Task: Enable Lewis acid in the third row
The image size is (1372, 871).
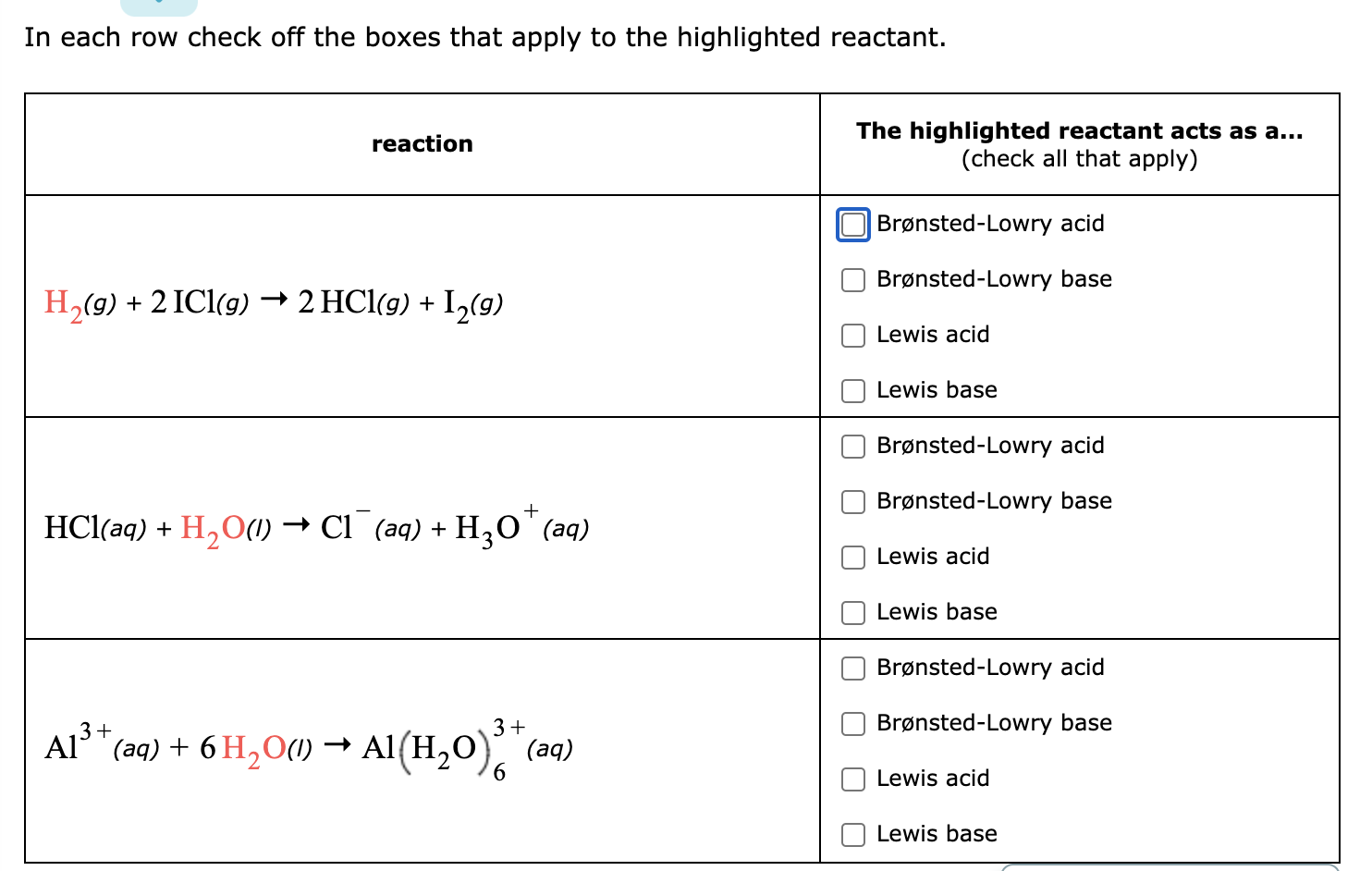Action: (x=852, y=779)
